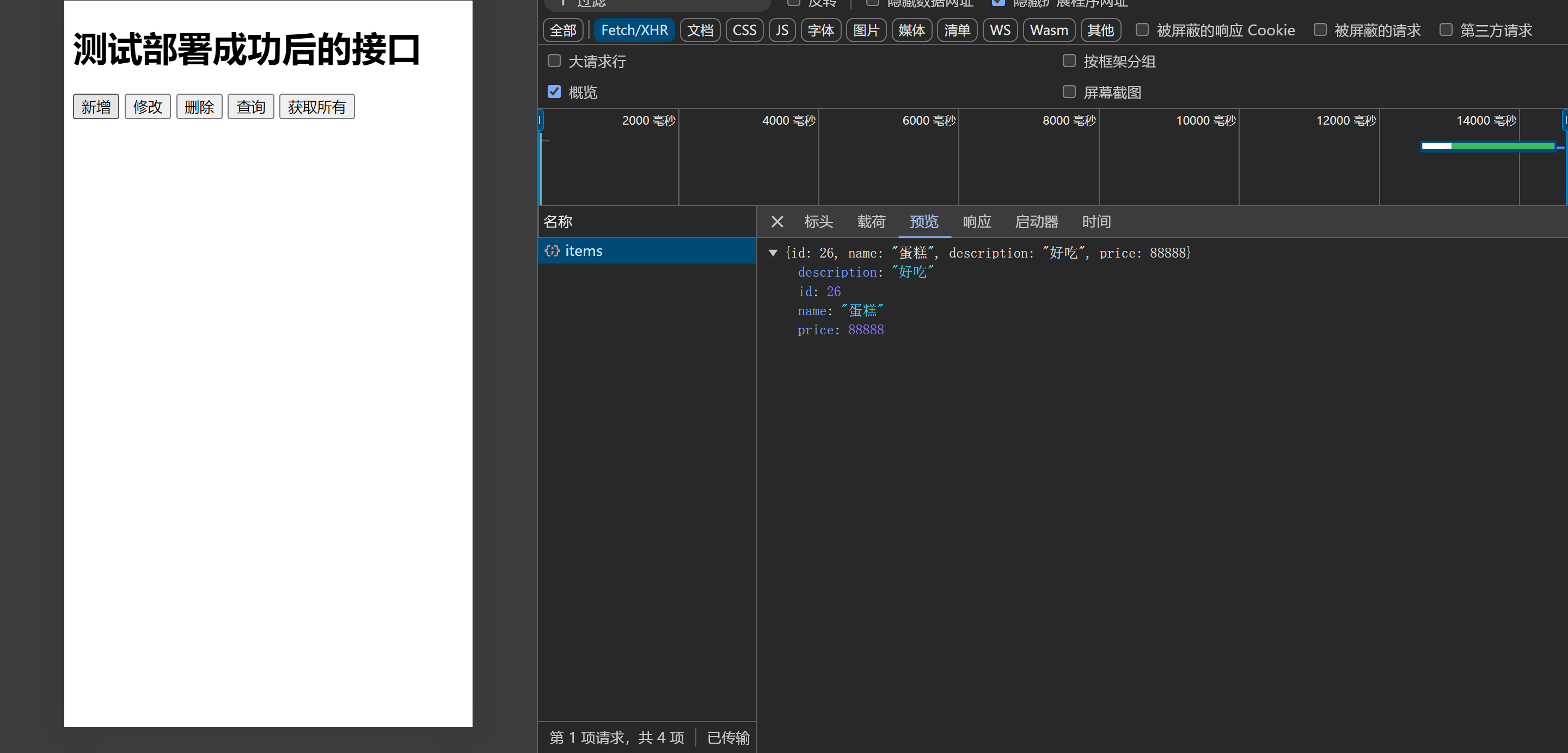Collapse the JSON object preview triangle
The image size is (1568, 753).
[773, 253]
